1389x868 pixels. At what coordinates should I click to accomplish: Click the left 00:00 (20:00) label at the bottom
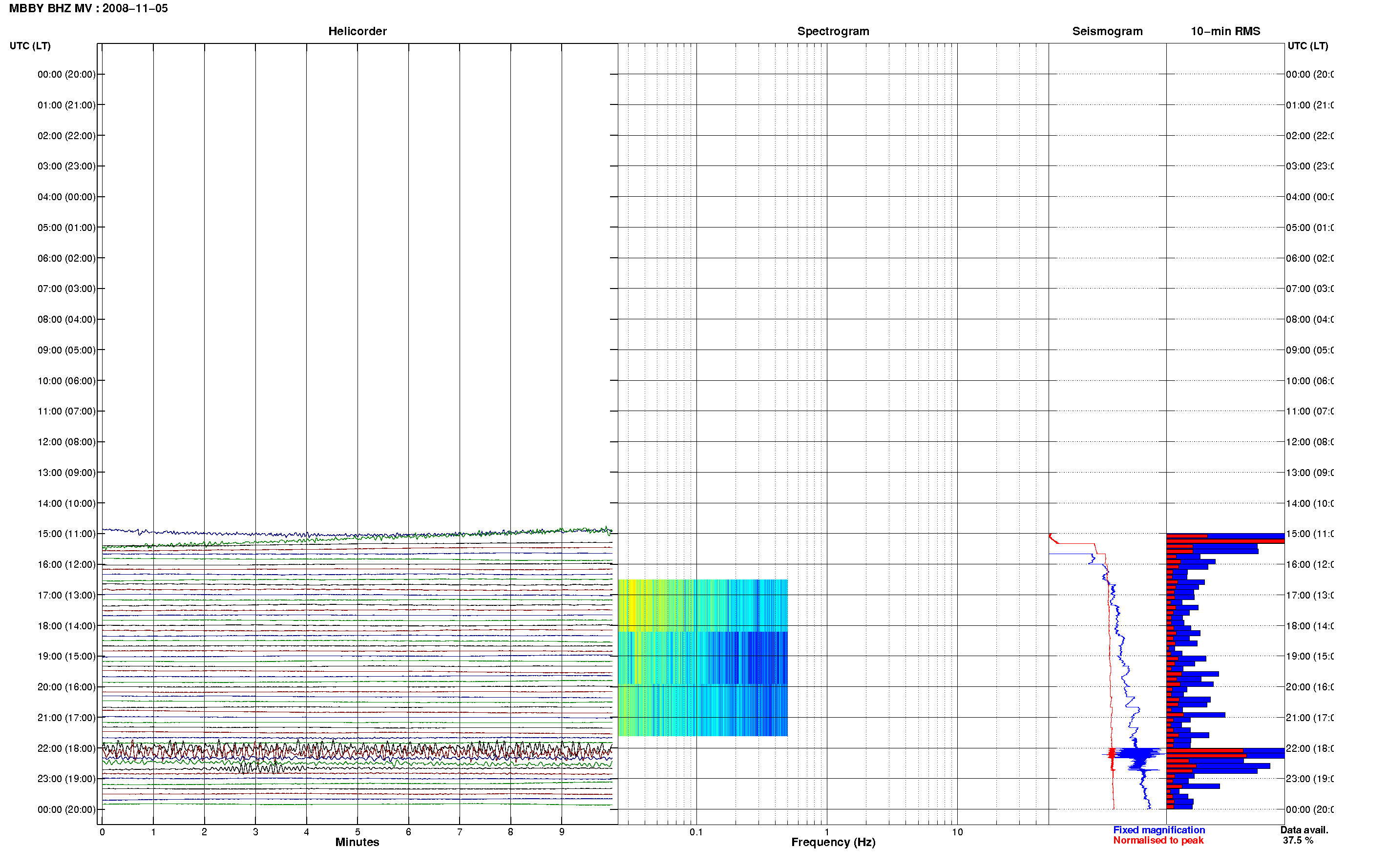66,809
